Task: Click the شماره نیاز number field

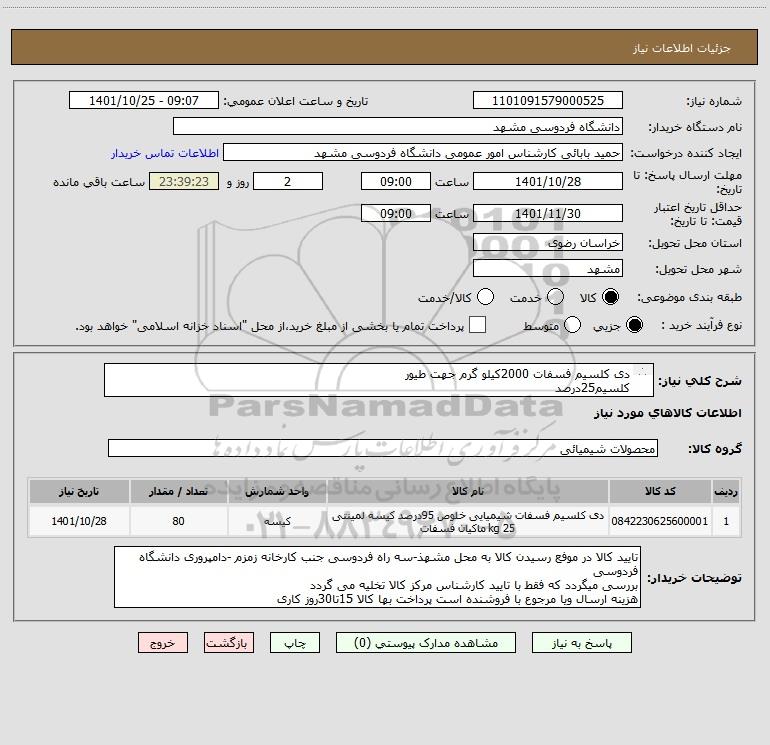Action: click(548, 101)
